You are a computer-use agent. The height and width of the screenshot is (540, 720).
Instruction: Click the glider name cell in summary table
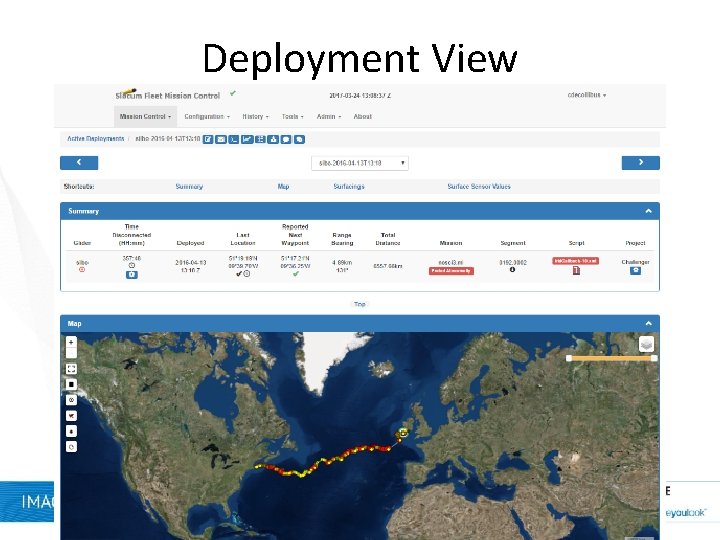tap(82, 263)
